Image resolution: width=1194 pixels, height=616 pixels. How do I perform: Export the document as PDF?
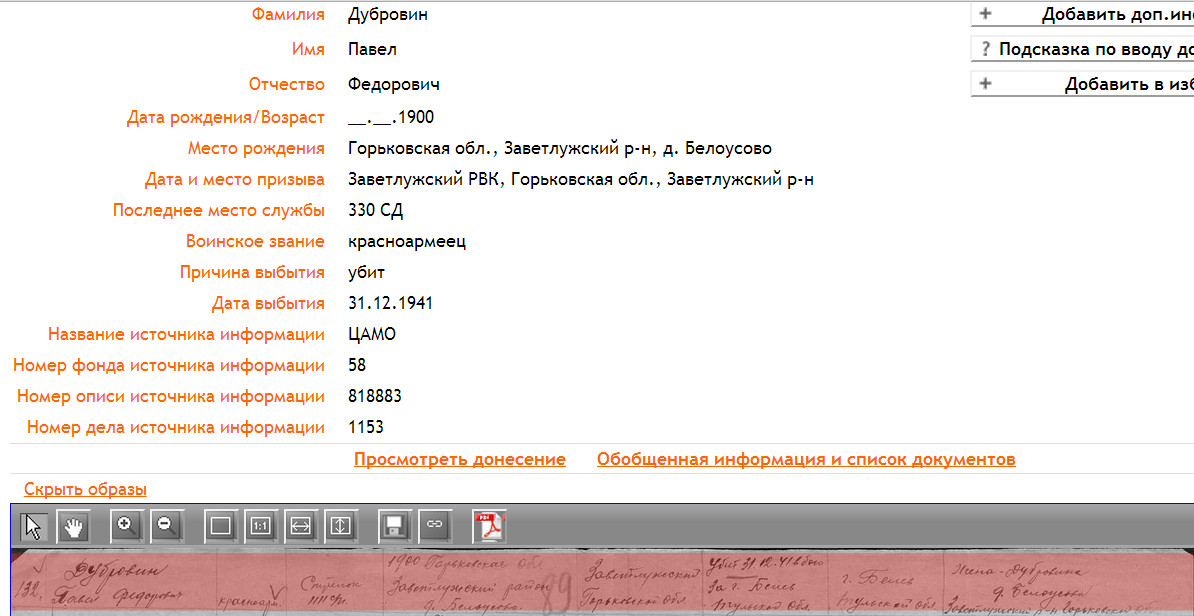pos(489,525)
